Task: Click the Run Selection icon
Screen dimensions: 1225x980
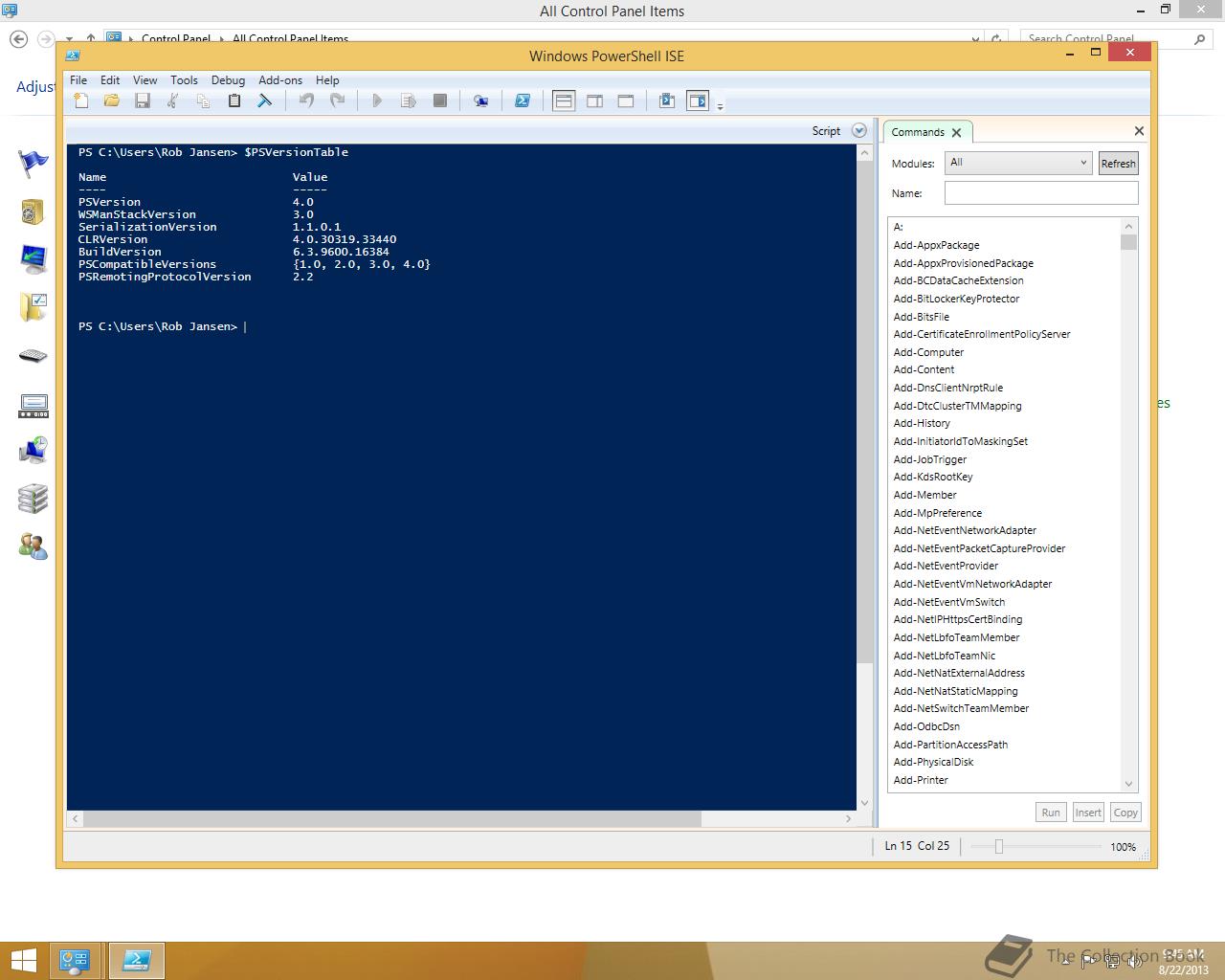Action: pos(409,100)
